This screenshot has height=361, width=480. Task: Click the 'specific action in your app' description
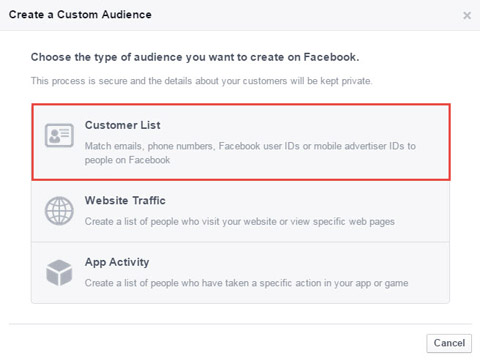tap(246, 283)
